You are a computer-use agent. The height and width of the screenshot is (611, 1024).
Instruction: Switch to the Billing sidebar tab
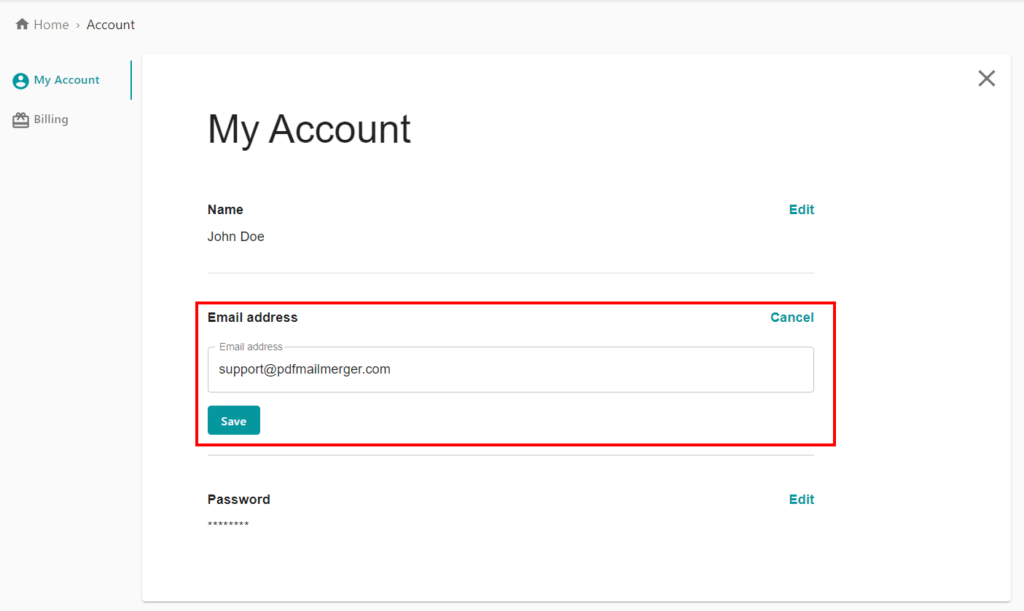pyautogui.click(x=51, y=119)
